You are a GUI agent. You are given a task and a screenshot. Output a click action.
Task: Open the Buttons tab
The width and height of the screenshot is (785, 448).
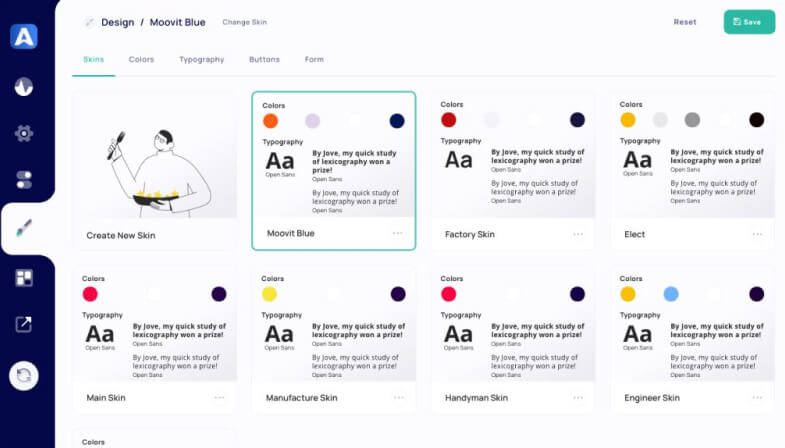[264, 59]
